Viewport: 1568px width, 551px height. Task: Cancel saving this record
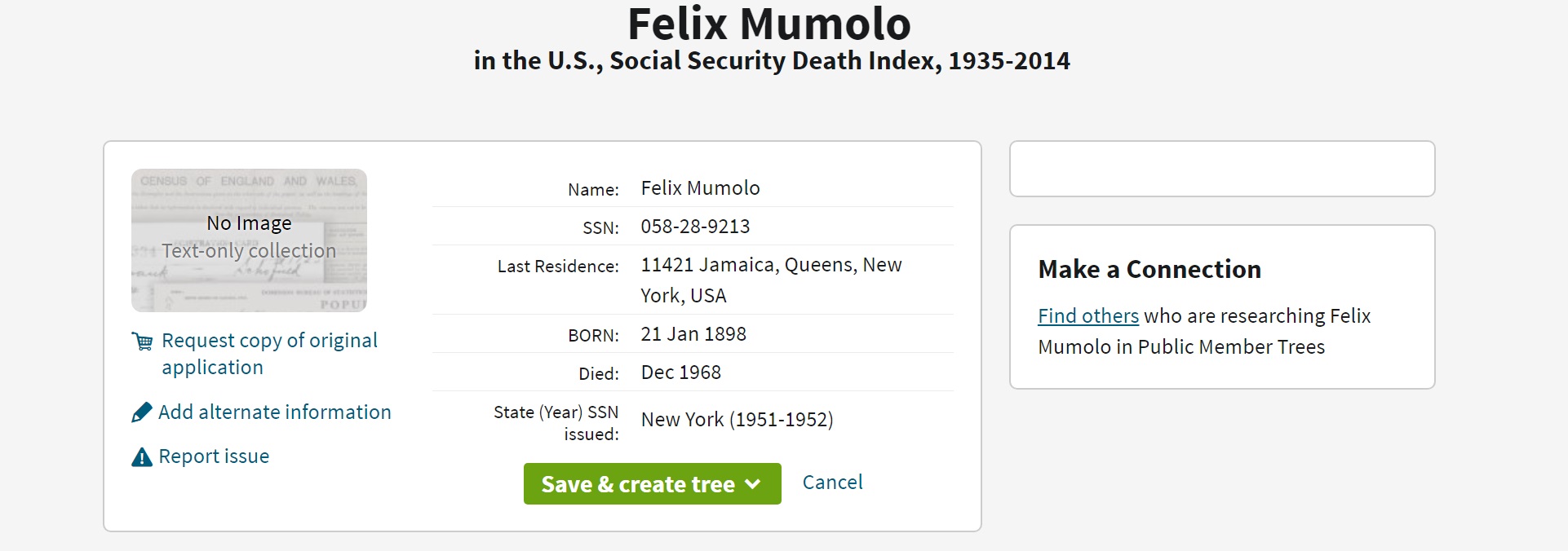coord(832,483)
